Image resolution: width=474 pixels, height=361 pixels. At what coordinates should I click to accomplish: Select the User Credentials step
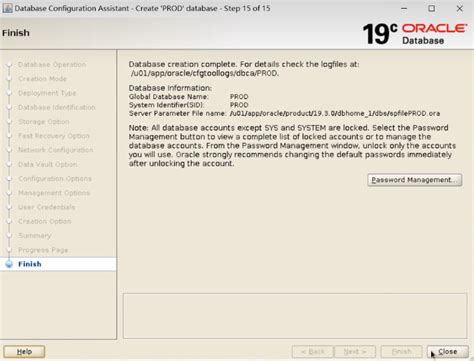[47, 207]
